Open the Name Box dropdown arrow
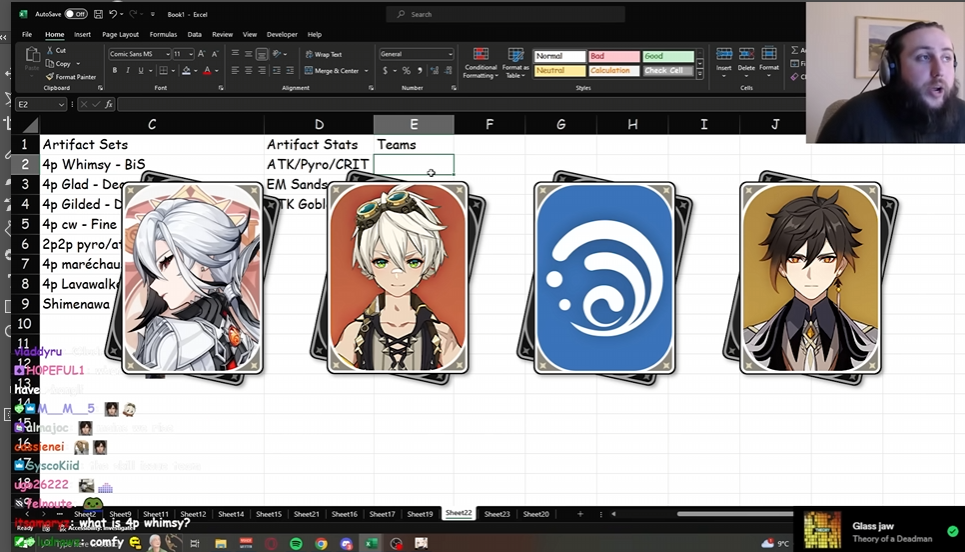 click(x=61, y=104)
